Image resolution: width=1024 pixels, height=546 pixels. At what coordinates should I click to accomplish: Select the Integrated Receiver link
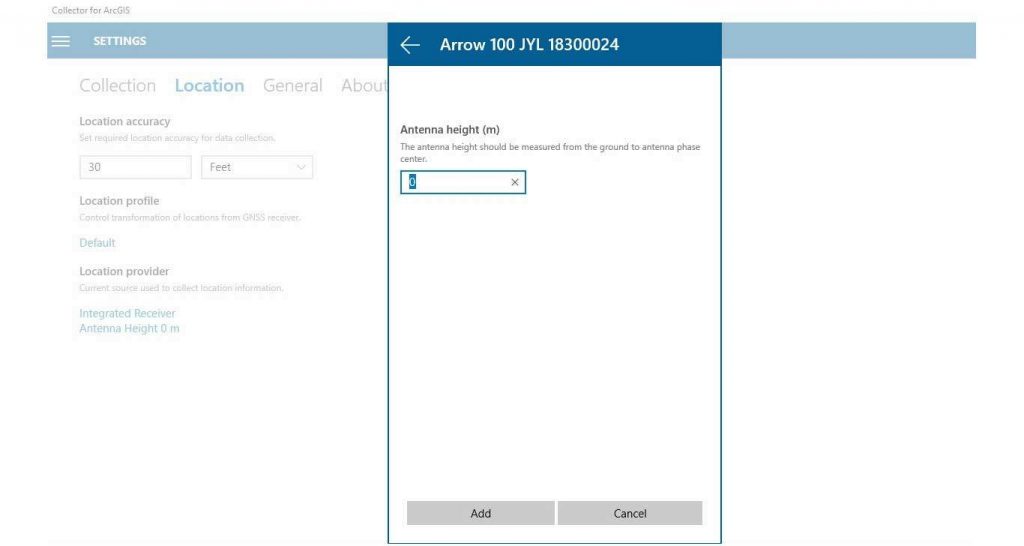[x=127, y=313]
